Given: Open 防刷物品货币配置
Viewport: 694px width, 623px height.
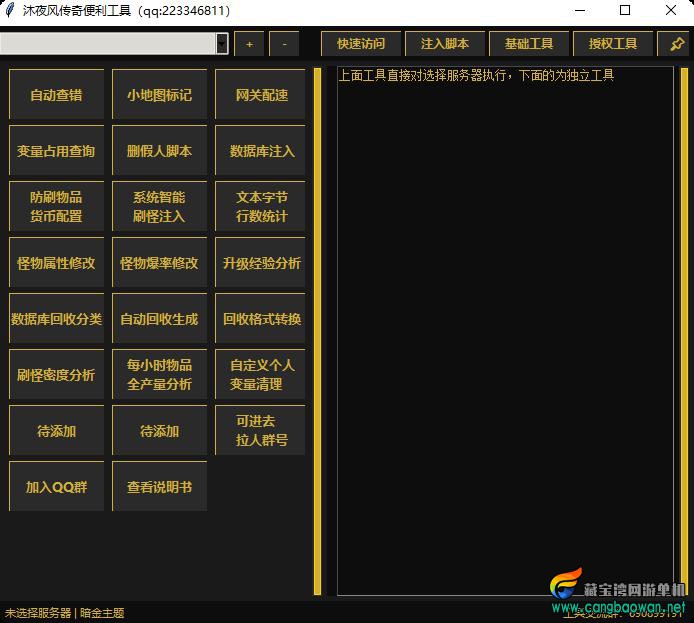Looking at the screenshot, I should point(56,206).
